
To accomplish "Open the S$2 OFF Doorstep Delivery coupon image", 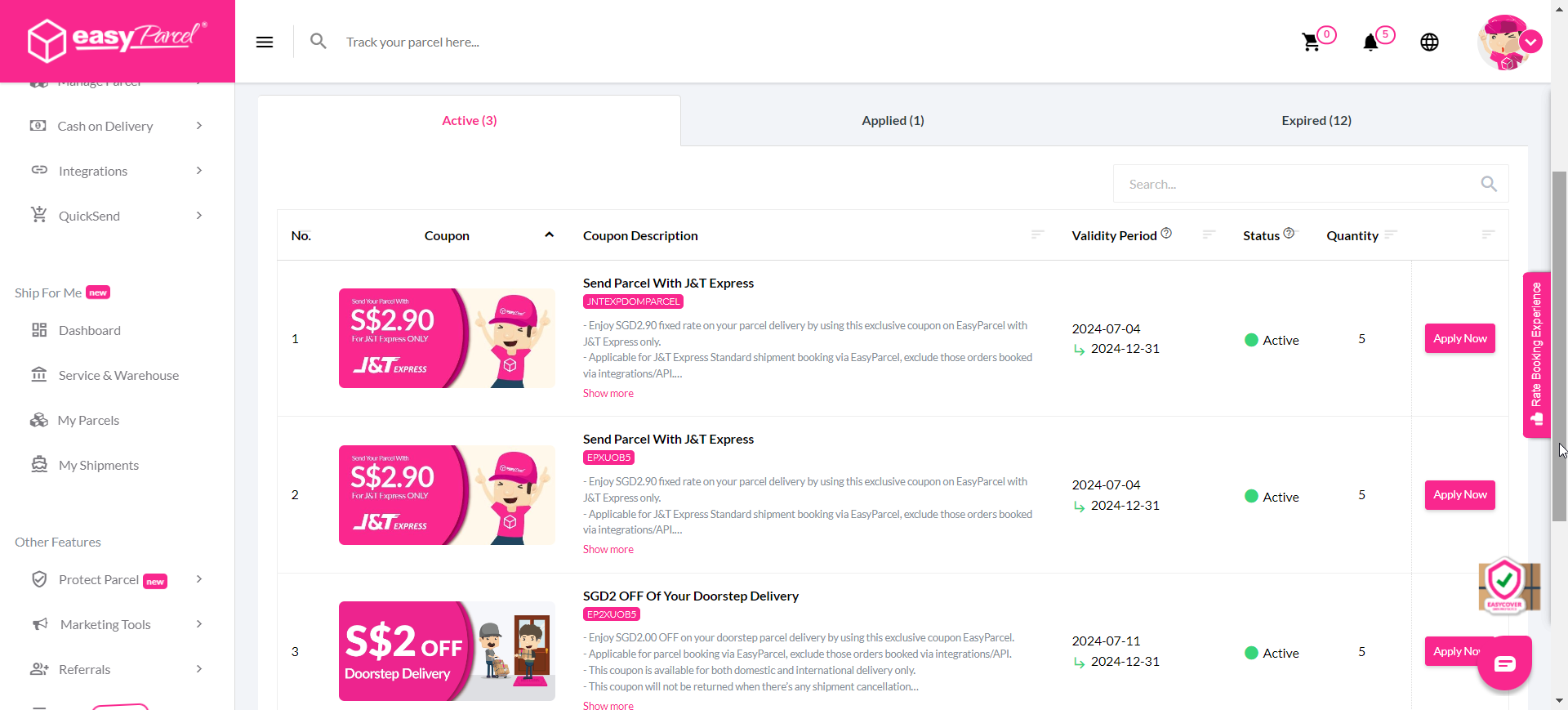I will (x=447, y=651).
